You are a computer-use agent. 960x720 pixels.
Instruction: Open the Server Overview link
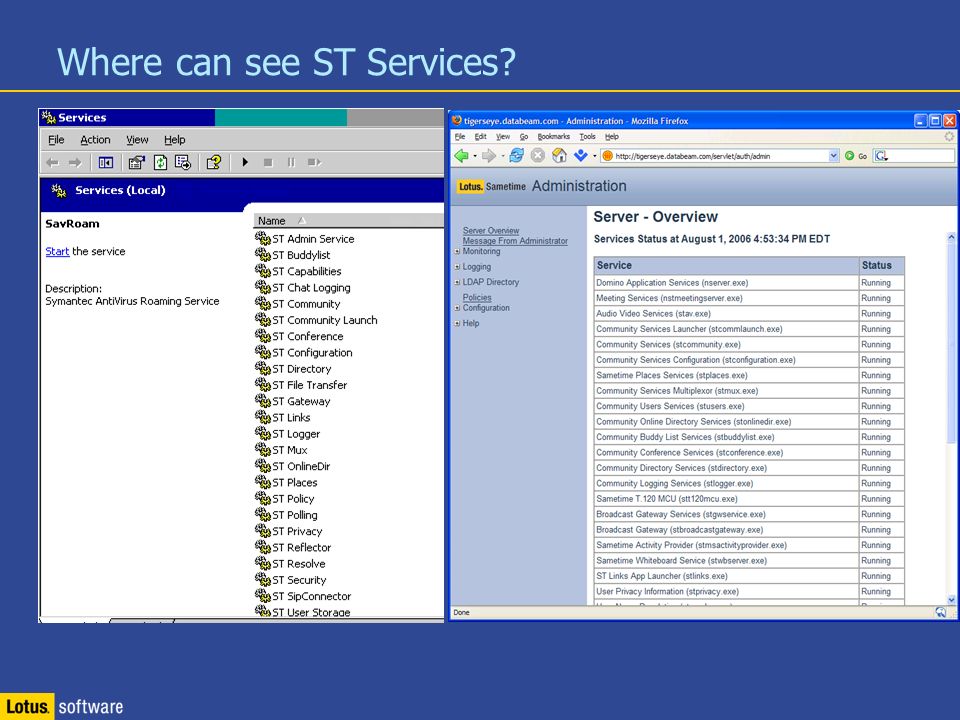point(491,231)
